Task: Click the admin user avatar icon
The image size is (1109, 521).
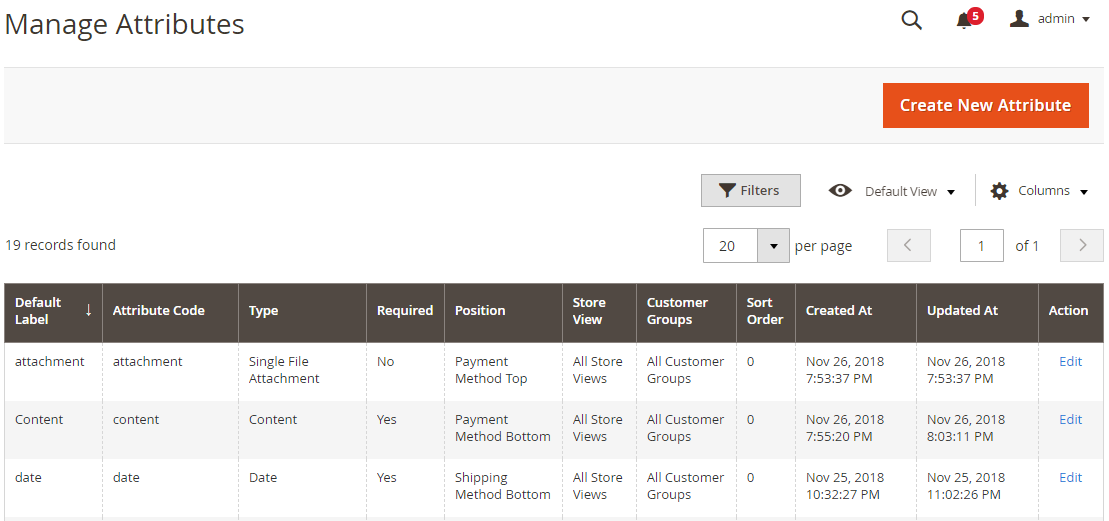Action: 1019,19
